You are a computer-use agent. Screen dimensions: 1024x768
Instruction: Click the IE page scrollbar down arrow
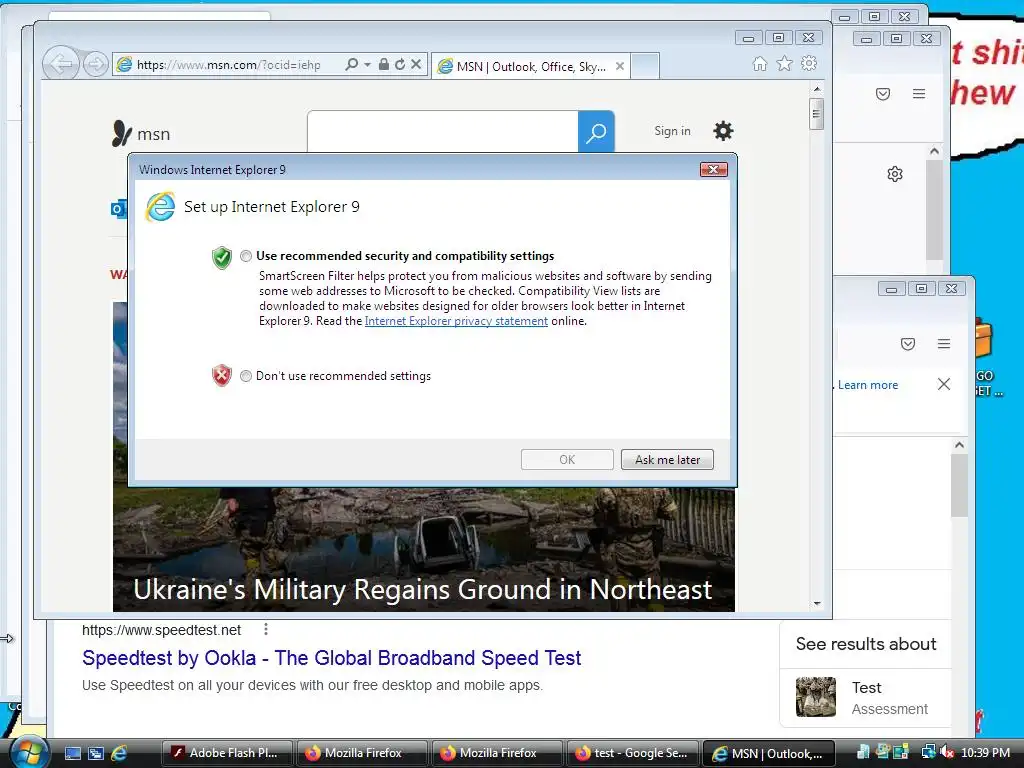817,604
